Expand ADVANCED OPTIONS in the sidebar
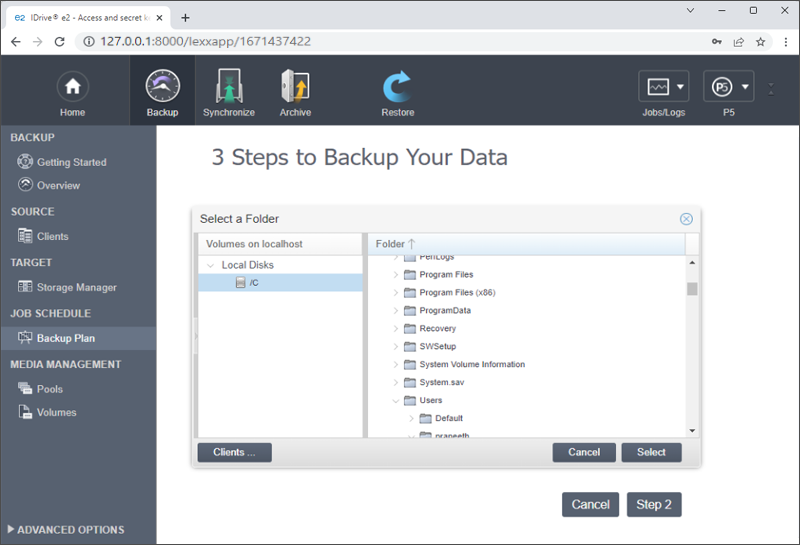The height and width of the screenshot is (545, 800). (66, 530)
